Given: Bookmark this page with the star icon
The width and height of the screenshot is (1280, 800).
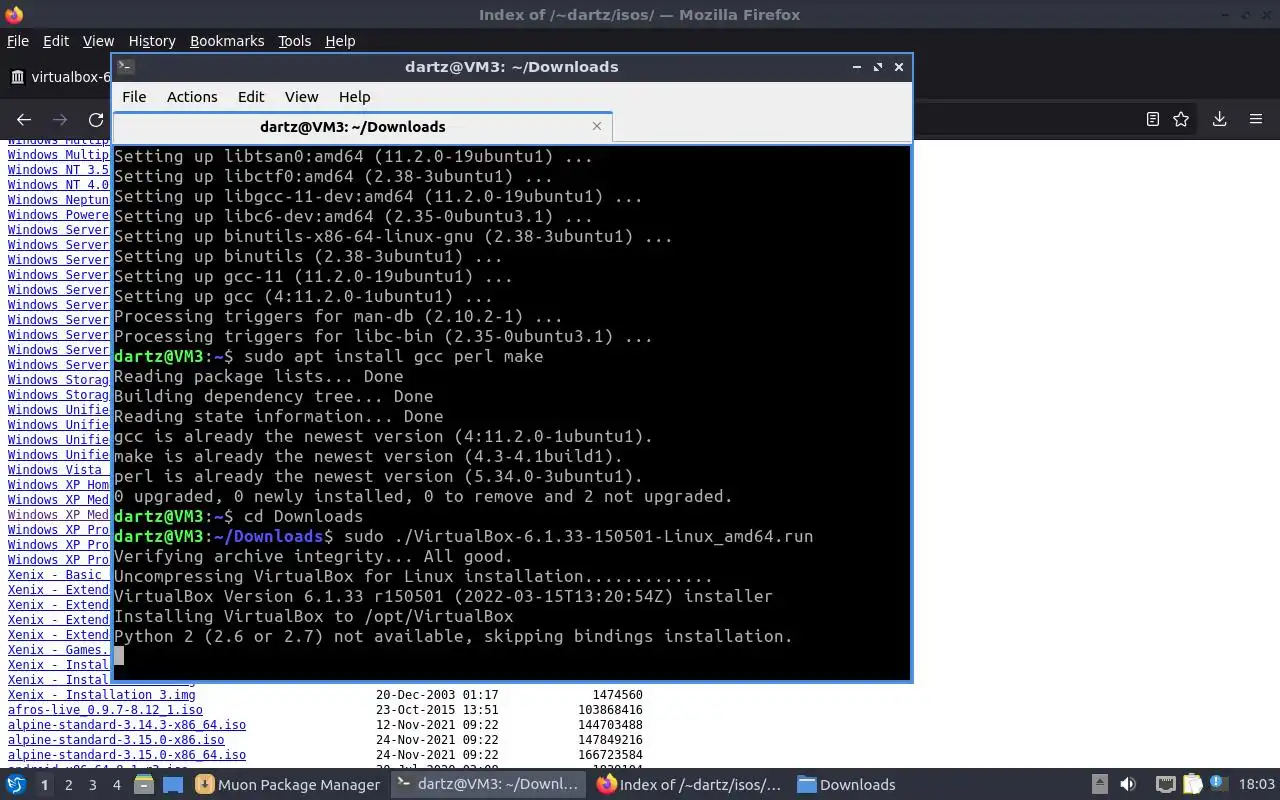Looking at the screenshot, I should pyautogui.click(x=1181, y=119).
